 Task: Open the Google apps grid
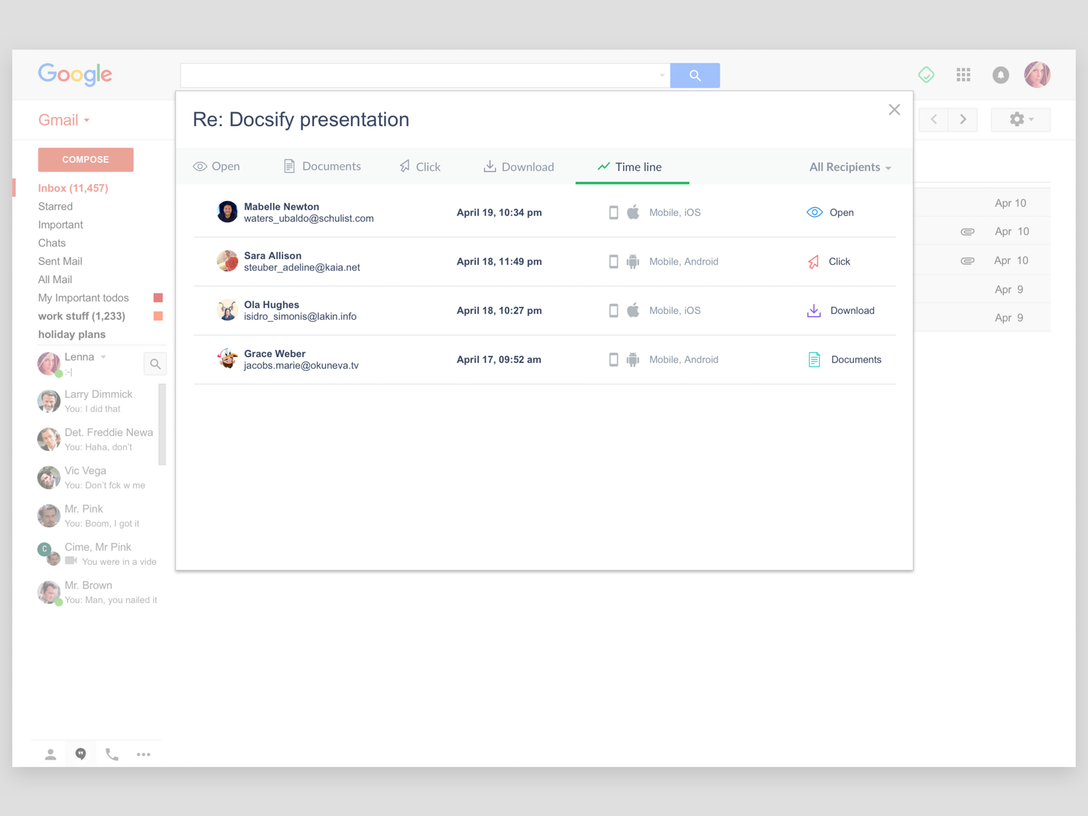(963, 74)
